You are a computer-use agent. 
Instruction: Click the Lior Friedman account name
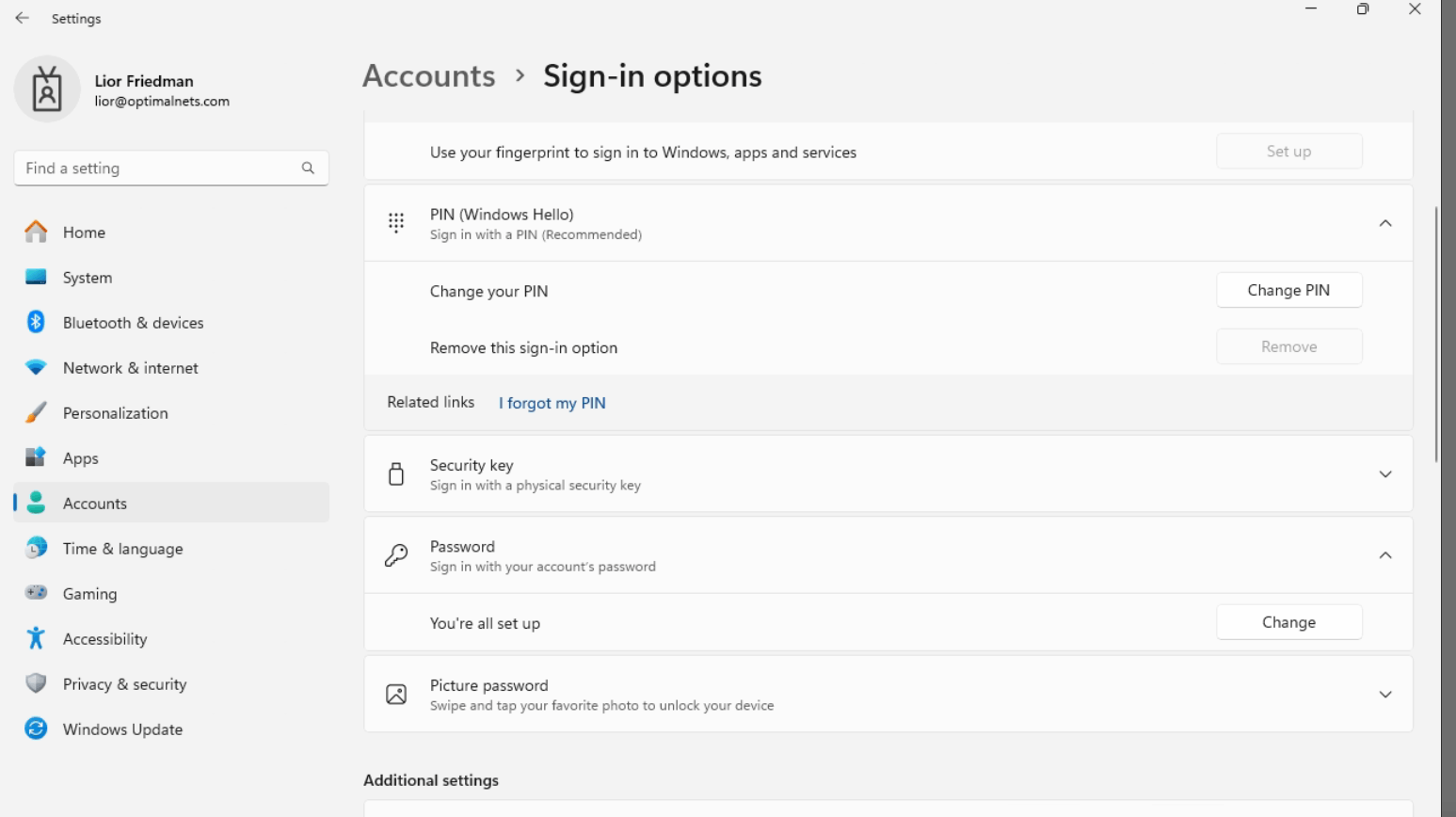pyautogui.click(x=144, y=81)
